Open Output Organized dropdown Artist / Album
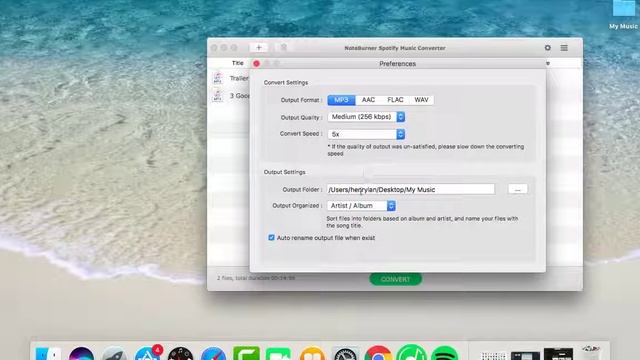The width and height of the screenshot is (640, 360). [361, 206]
